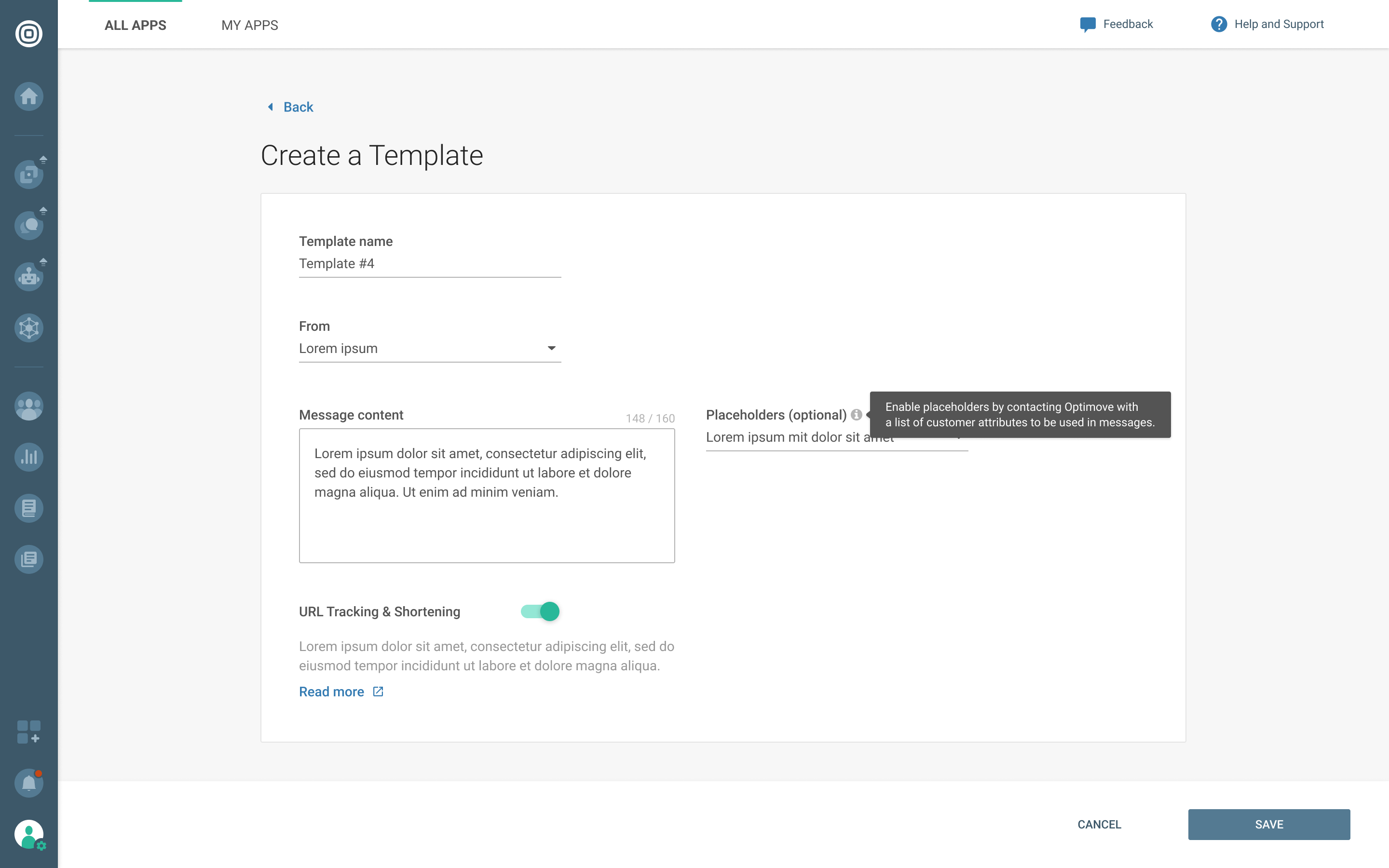Click the CANCEL button
This screenshot has height=868, width=1389.
pyautogui.click(x=1099, y=825)
